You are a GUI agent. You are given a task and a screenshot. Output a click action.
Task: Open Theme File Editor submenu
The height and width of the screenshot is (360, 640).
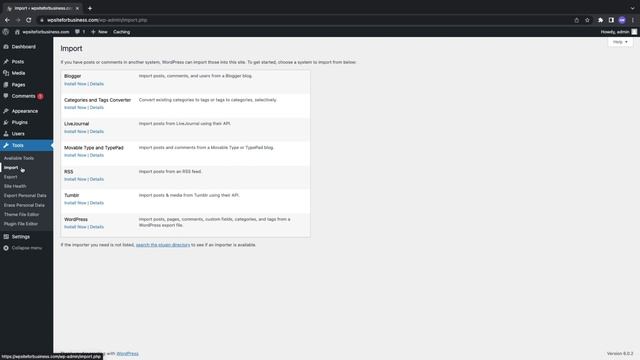pos(22,214)
